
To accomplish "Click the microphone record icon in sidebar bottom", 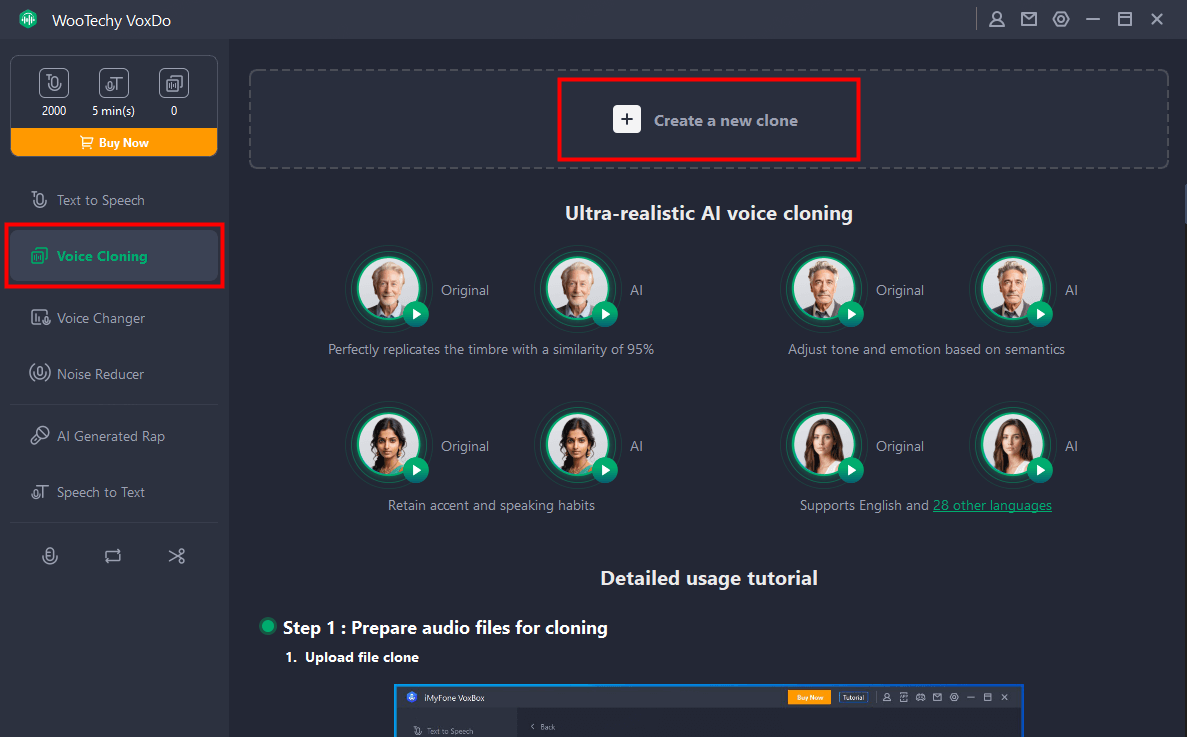I will pyautogui.click(x=50, y=556).
